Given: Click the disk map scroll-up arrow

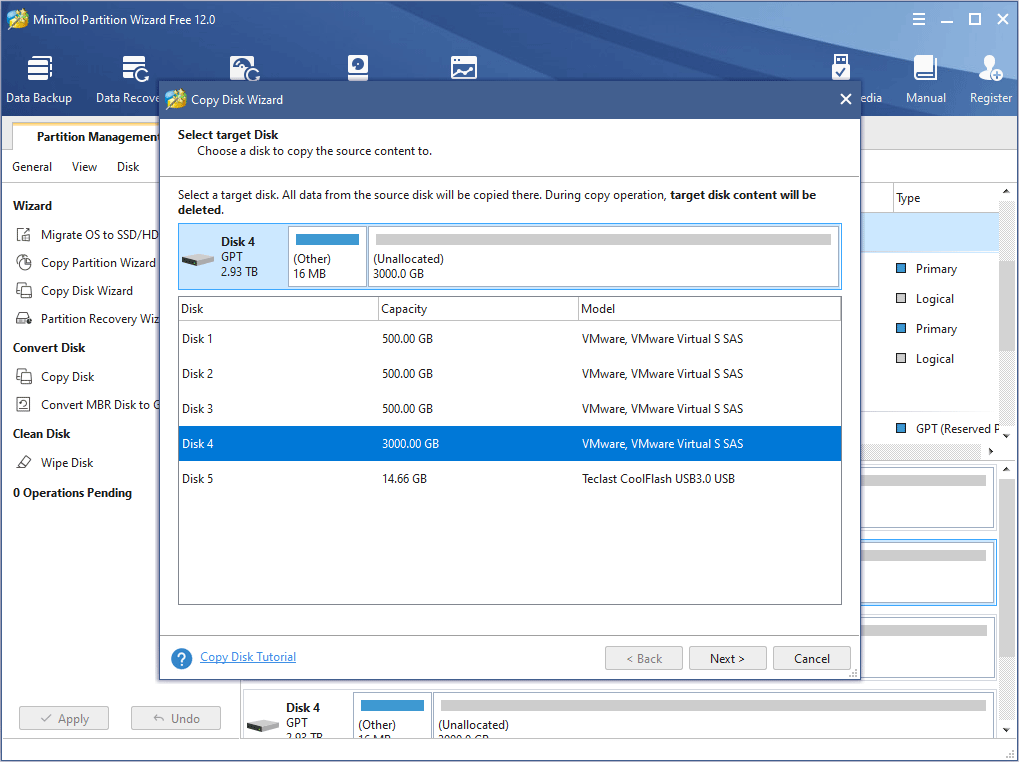Looking at the screenshot, I should (1006, 469).
